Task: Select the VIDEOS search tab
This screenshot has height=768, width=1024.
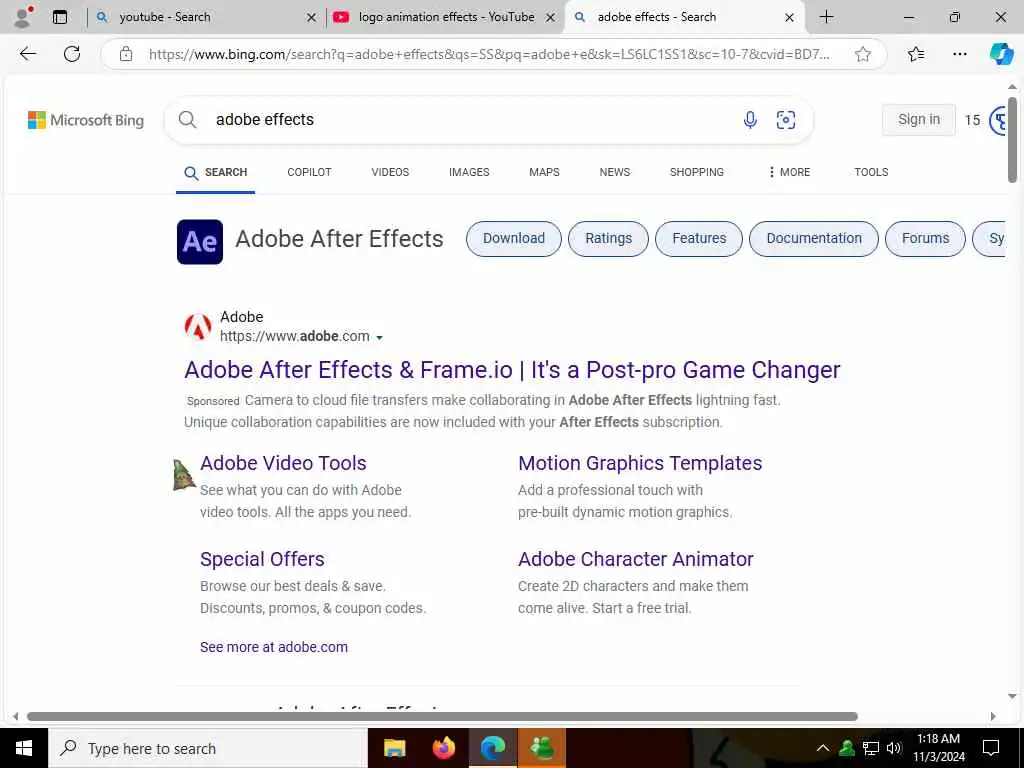Action: point(391,172)
